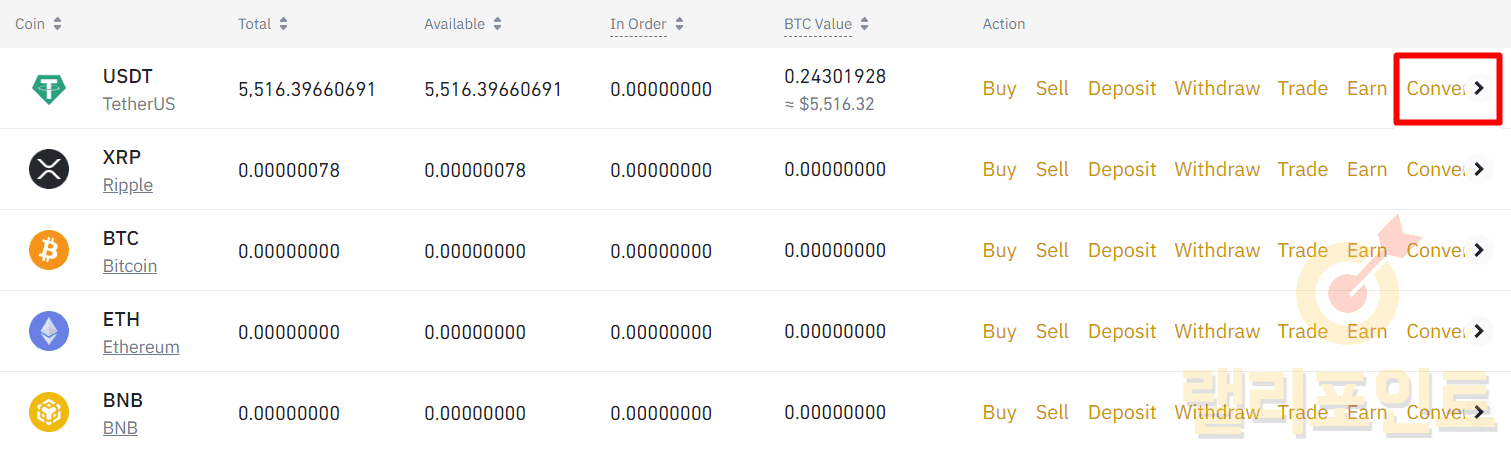Click the Total column header
This screenshot has height=451, width=1511.
[255, 24]
